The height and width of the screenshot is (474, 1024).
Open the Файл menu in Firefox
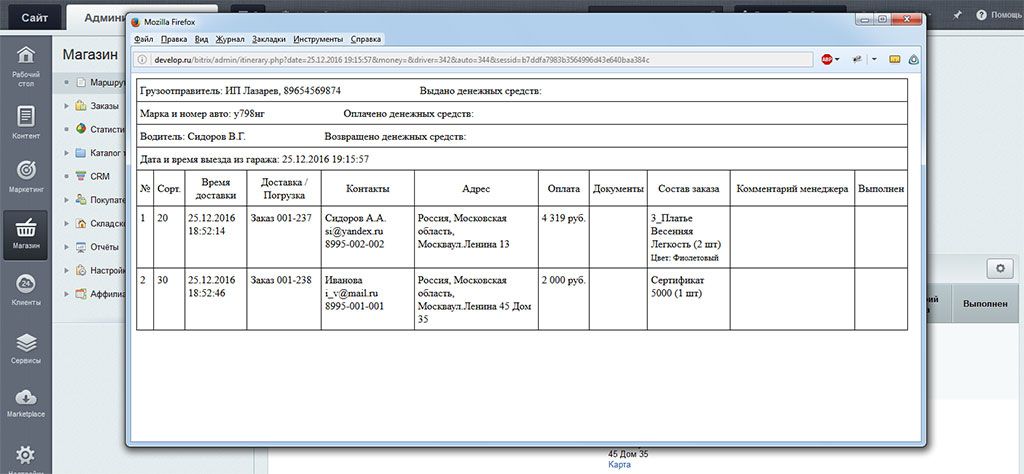coord(144,39)
